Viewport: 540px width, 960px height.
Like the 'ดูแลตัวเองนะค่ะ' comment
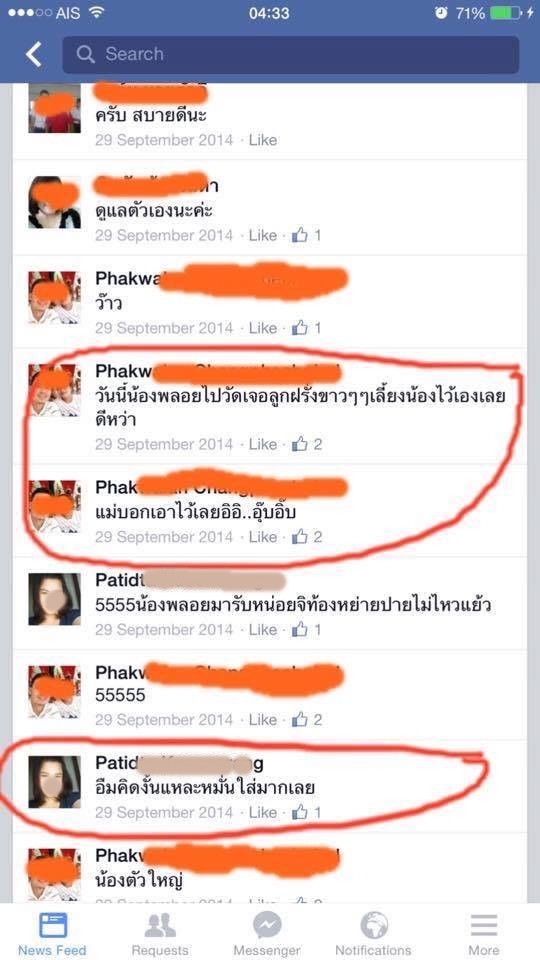tap(263, 235)
